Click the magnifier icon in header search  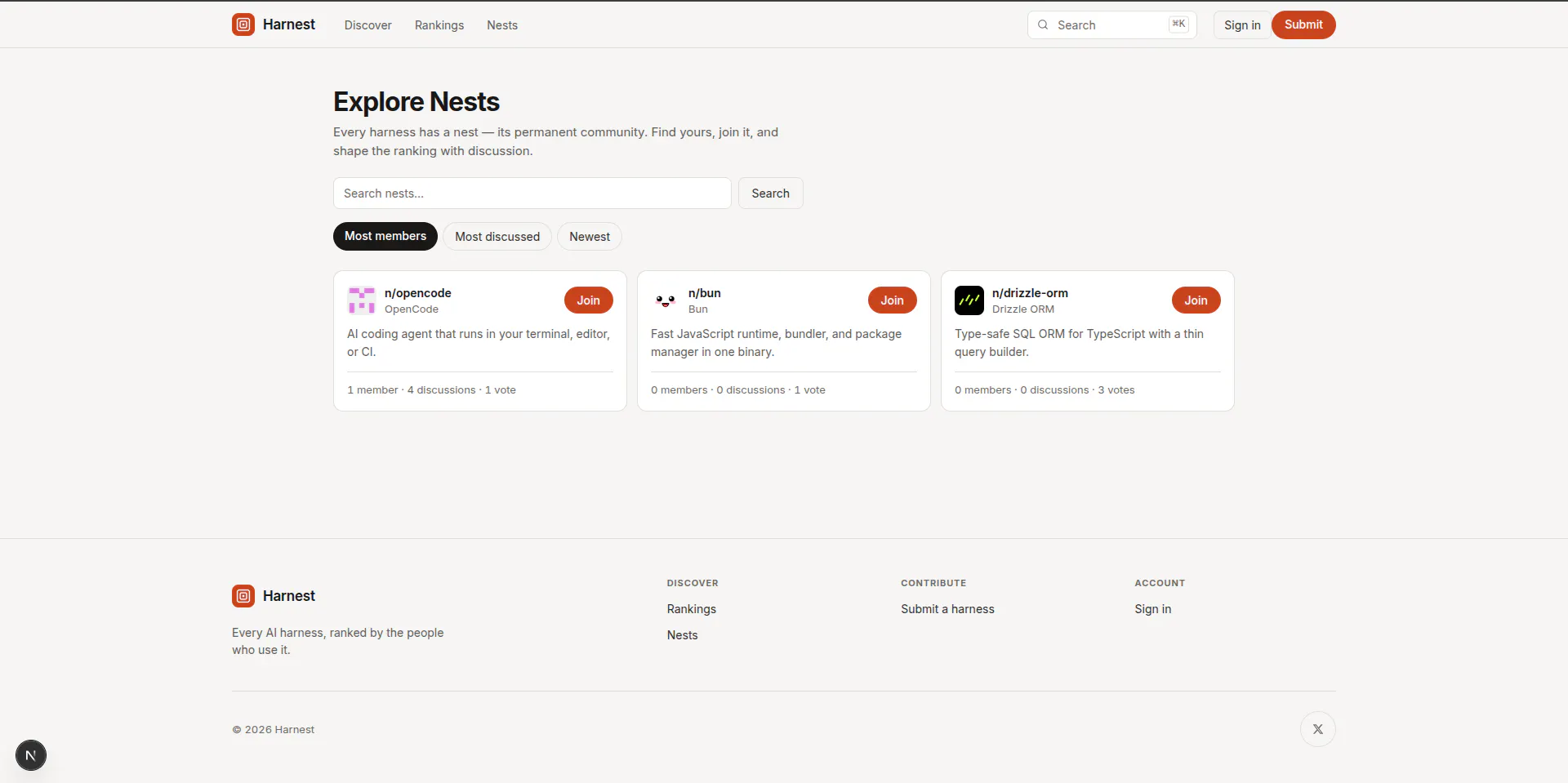(x=1043, y=24)
